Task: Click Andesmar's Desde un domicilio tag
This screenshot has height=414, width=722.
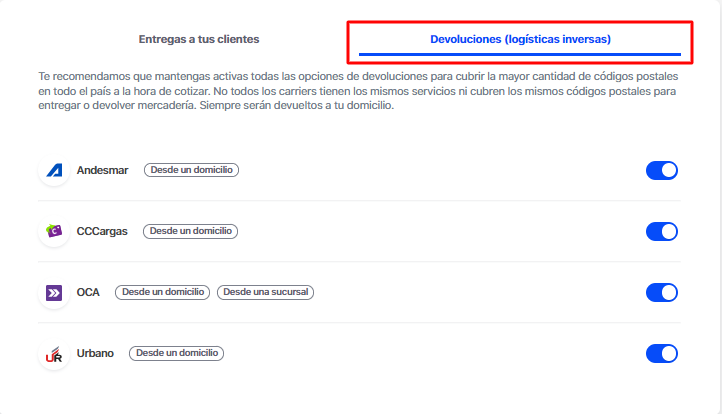Action: point(192,170)
